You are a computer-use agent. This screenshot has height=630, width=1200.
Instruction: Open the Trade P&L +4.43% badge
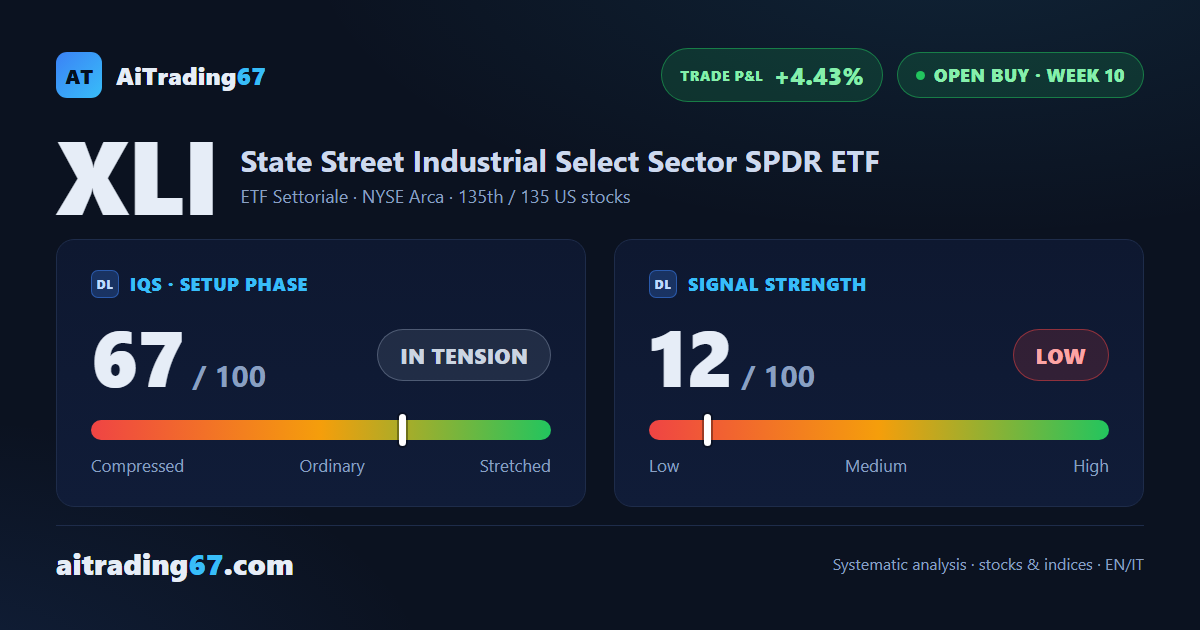point(772,75)
